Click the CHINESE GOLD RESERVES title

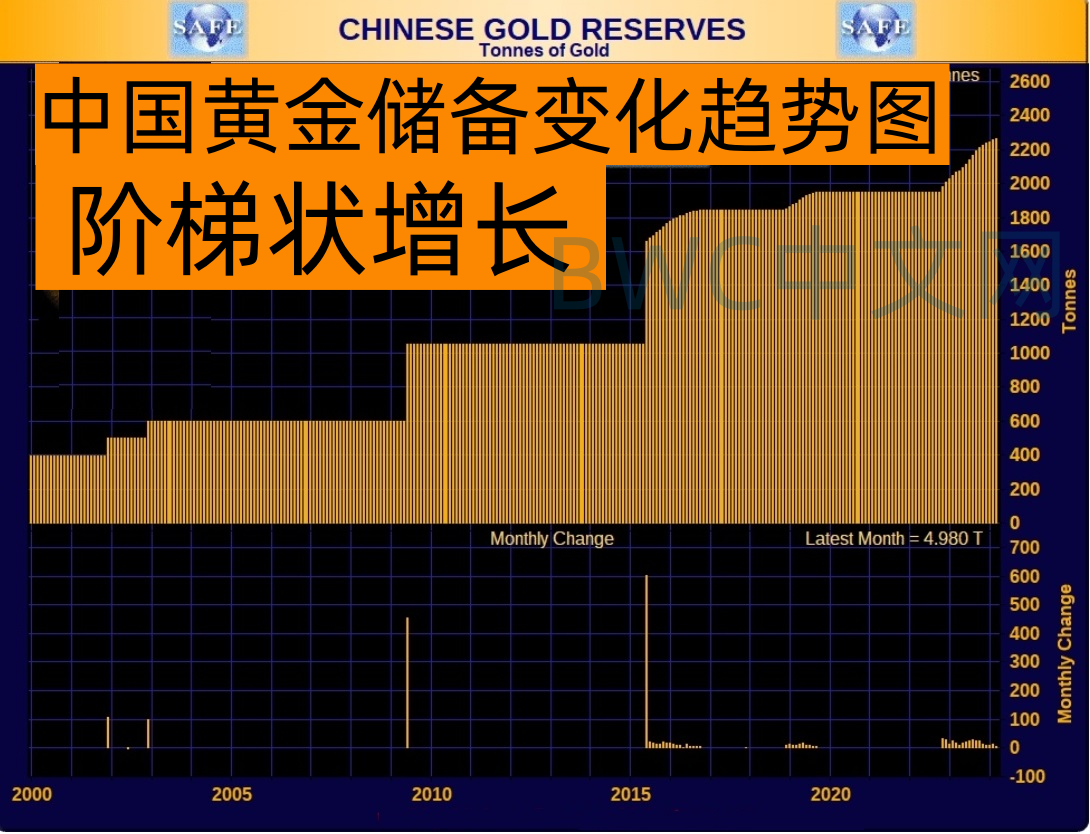[542, 29]
